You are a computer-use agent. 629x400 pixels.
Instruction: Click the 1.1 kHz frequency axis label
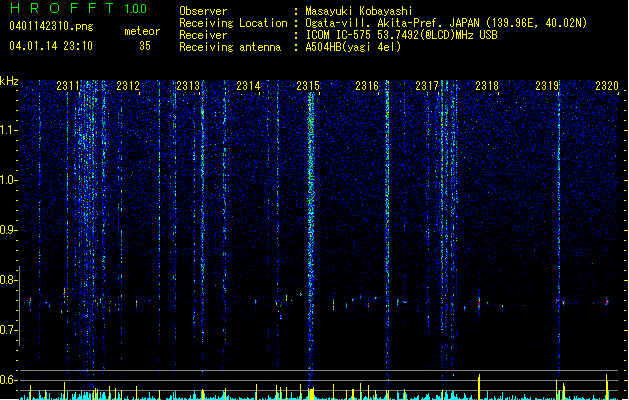point(9,130)
